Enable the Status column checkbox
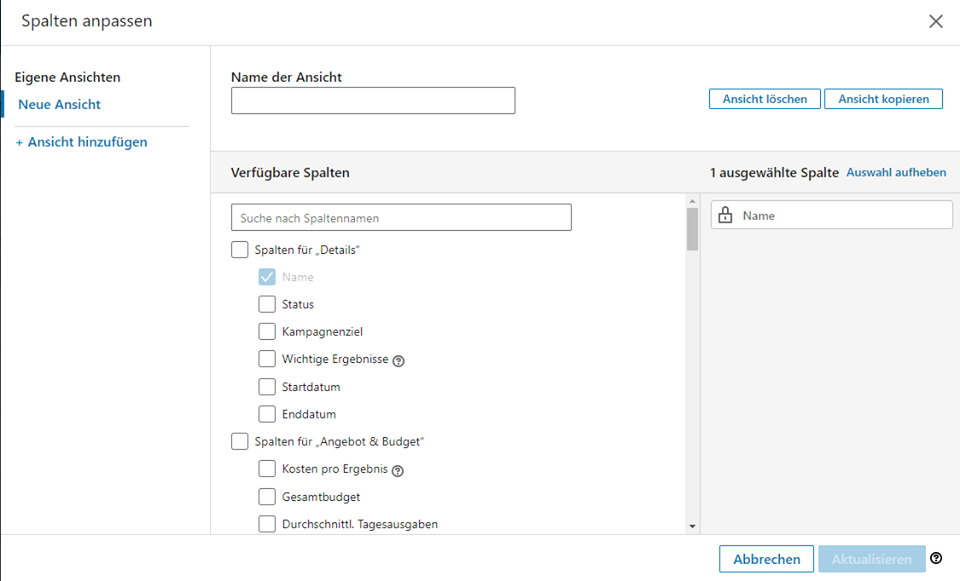Screen dimensions: 960x581 coord(267,304)
